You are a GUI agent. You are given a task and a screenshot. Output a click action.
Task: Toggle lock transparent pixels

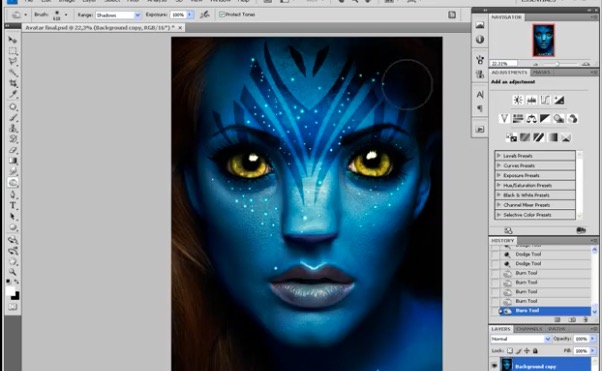click(510, 351)
